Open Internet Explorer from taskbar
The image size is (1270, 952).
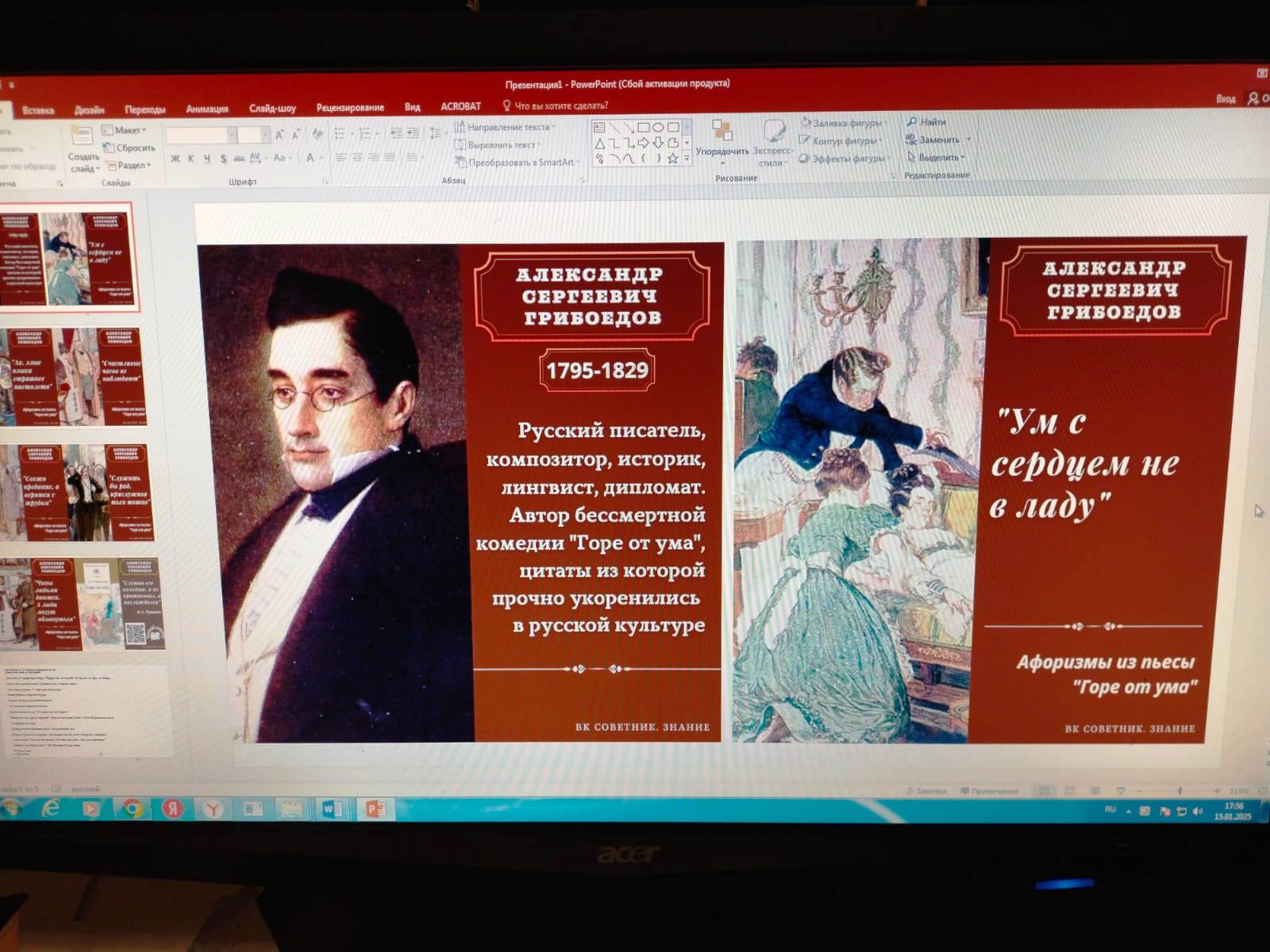point(51,808)
